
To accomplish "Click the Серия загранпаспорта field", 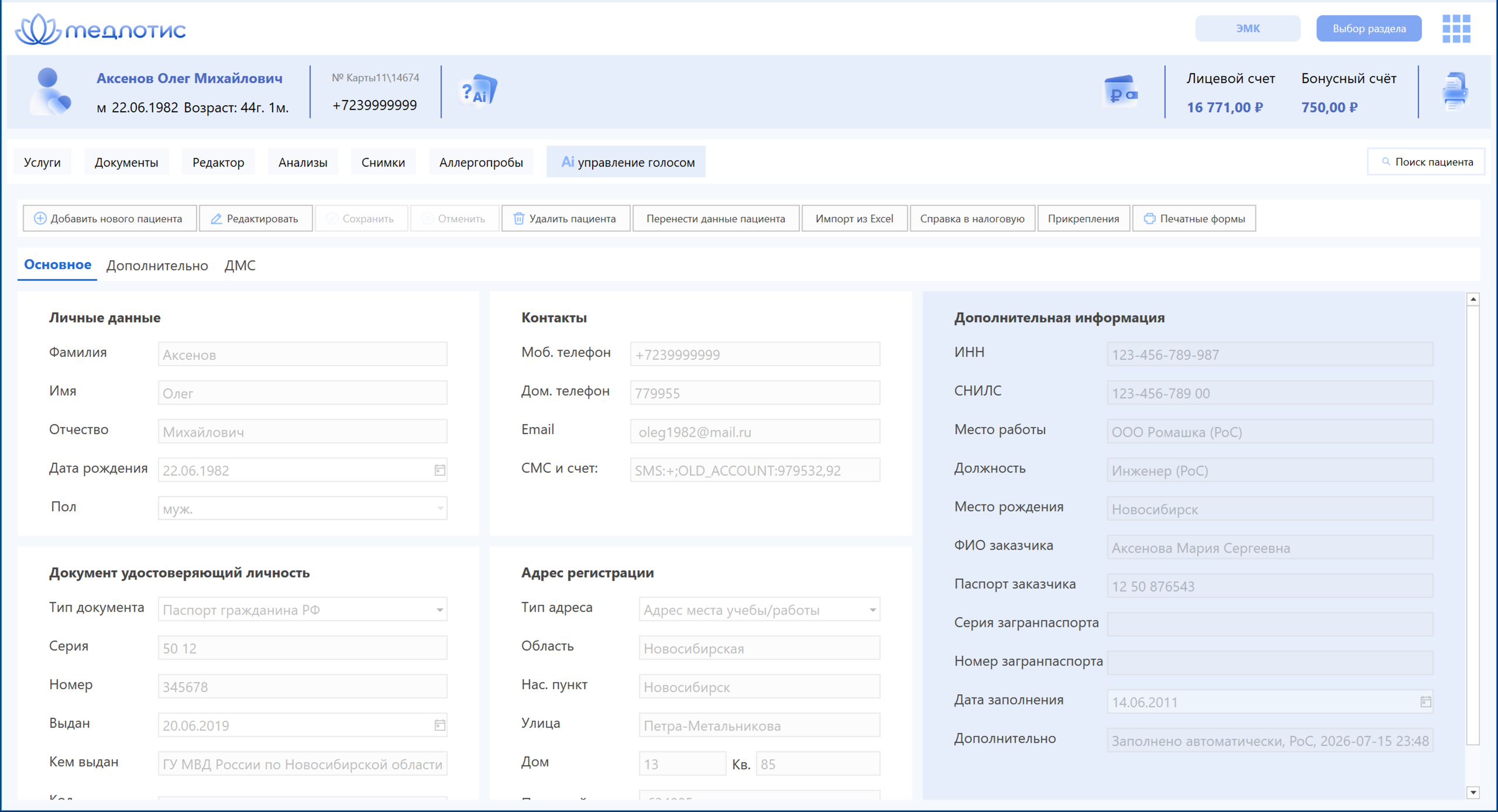I will (1269, 624).
